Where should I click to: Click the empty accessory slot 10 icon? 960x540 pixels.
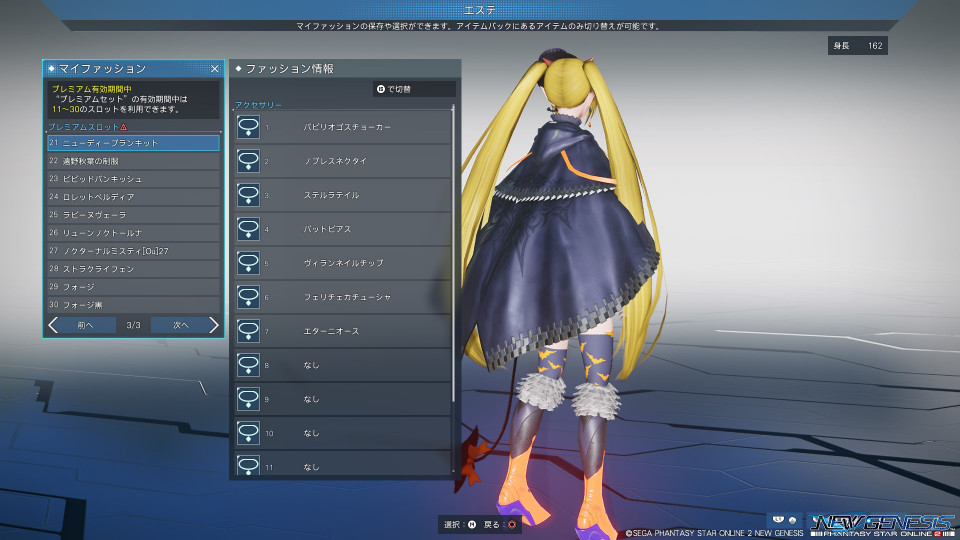click(x=248, y=433)
